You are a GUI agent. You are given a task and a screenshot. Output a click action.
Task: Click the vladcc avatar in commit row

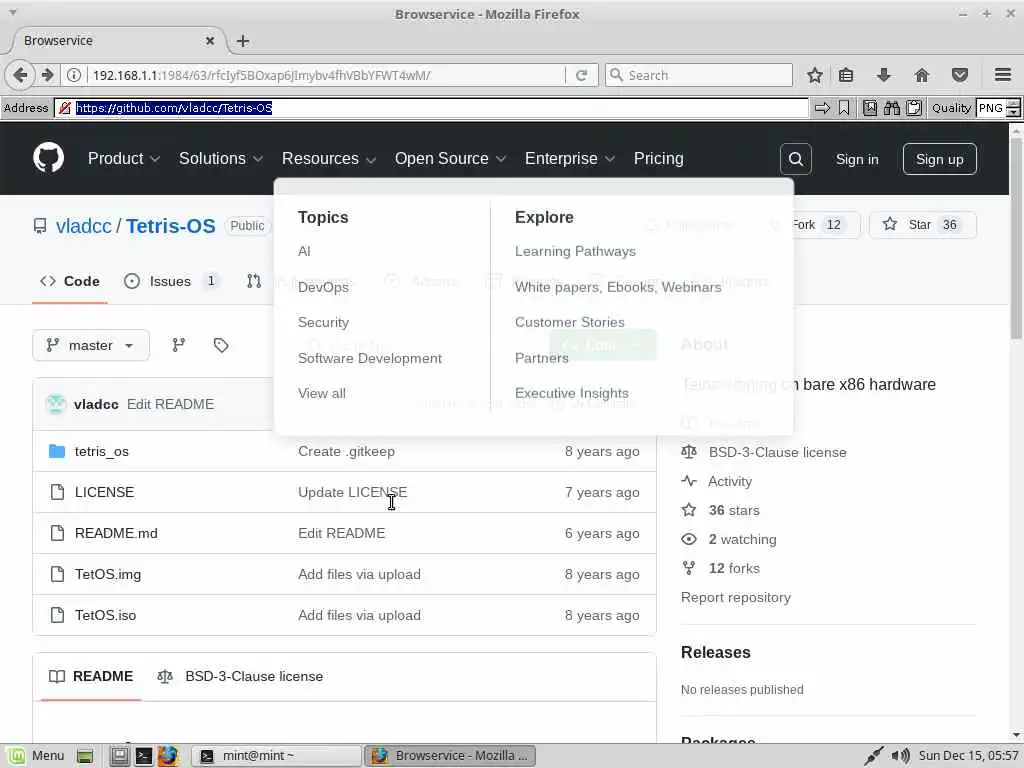click(x=56, y=404)
